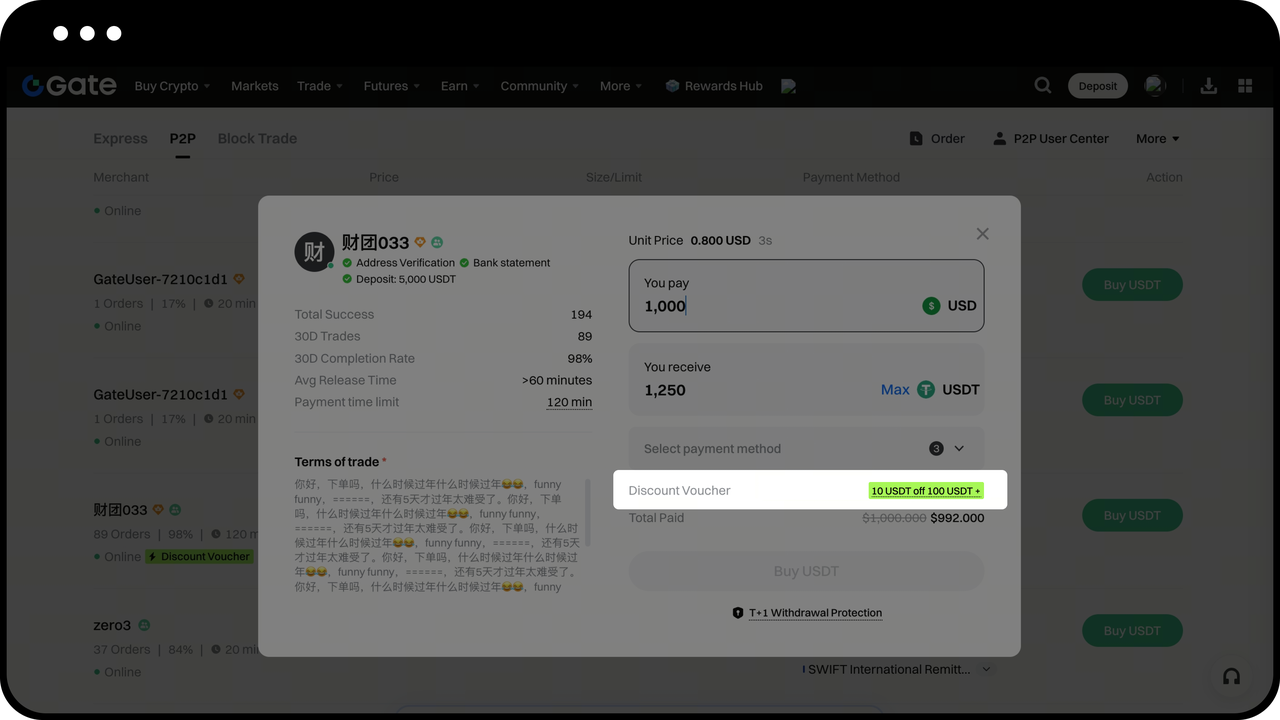Click the Max link in You receive

pyautogui.click(x=895, y=390)
